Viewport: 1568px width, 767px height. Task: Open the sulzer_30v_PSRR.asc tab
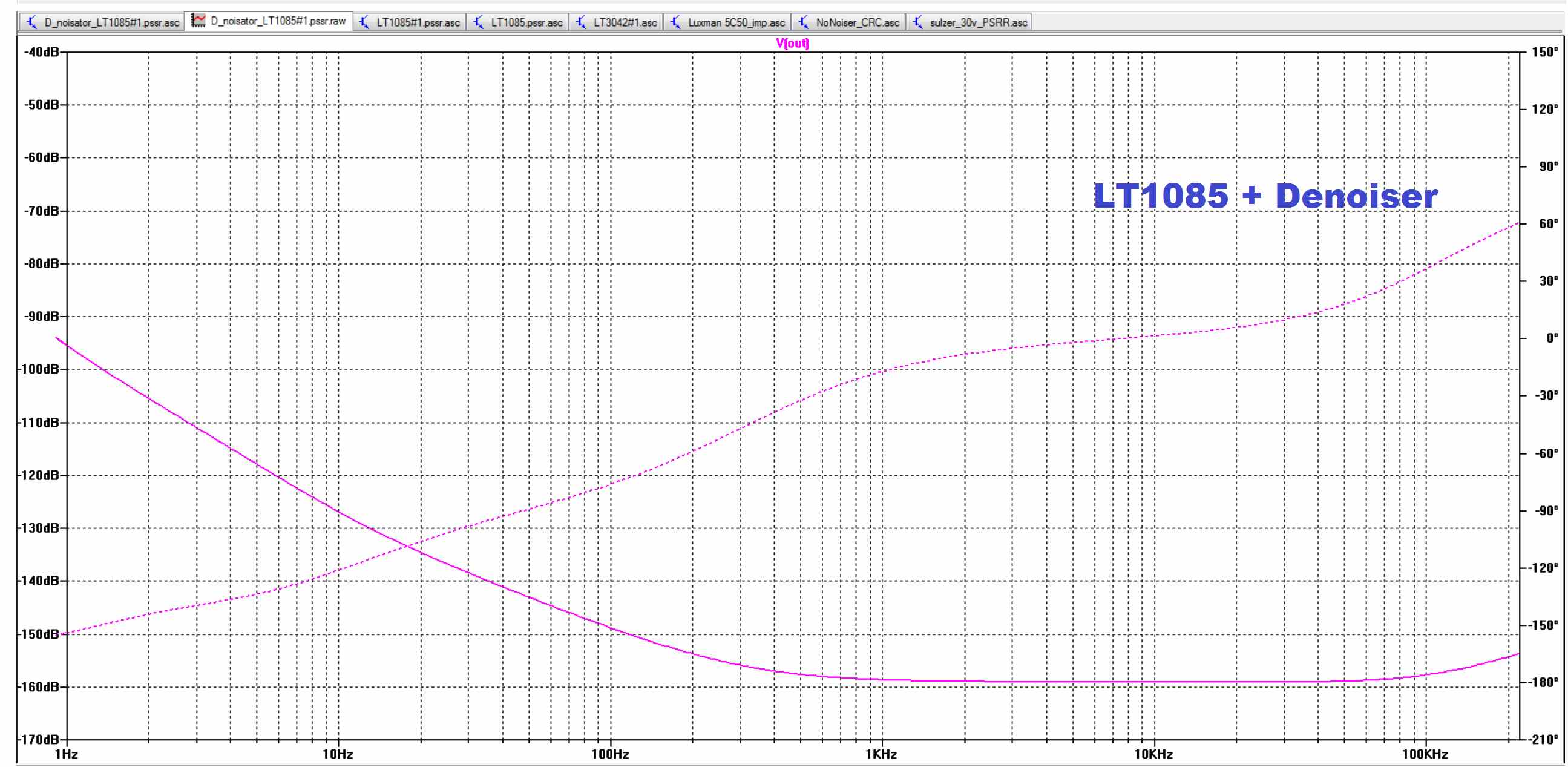[x=969, y=22]
